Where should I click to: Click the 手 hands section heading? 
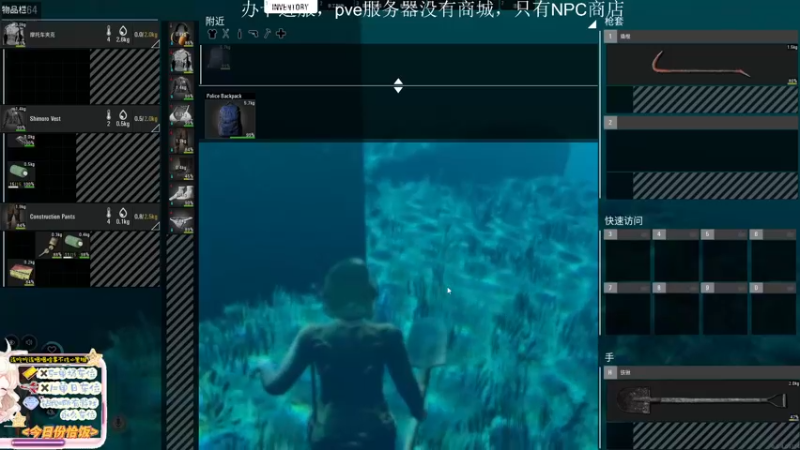(x=609, y=358)
